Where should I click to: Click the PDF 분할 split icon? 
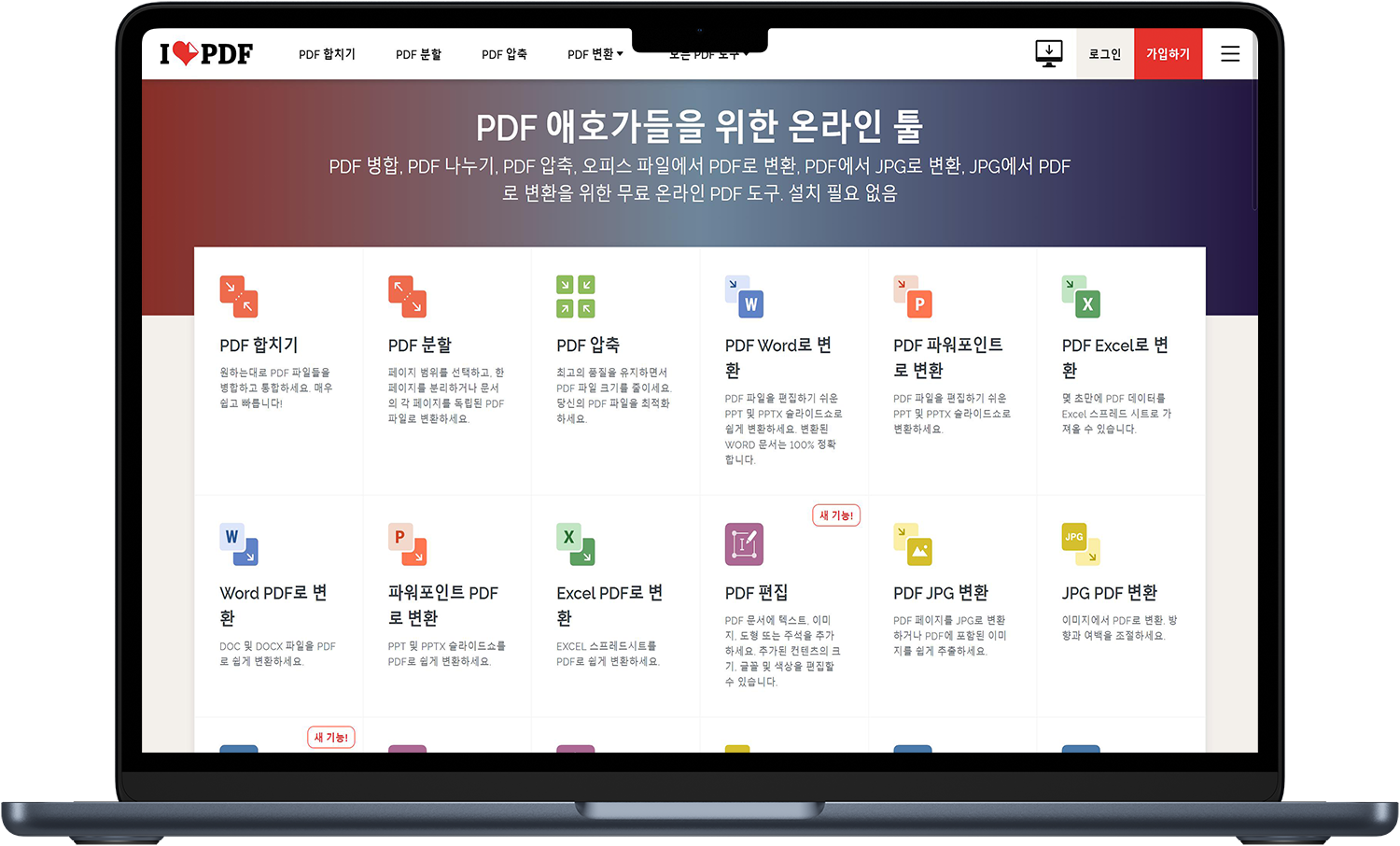[x=407, y=296]
